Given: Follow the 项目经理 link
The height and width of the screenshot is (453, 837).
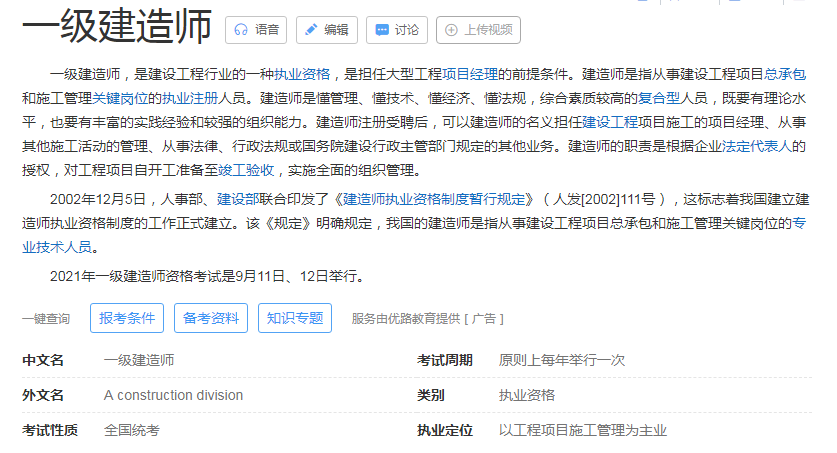Looking at the screenshot, I should tap(470, 74).
